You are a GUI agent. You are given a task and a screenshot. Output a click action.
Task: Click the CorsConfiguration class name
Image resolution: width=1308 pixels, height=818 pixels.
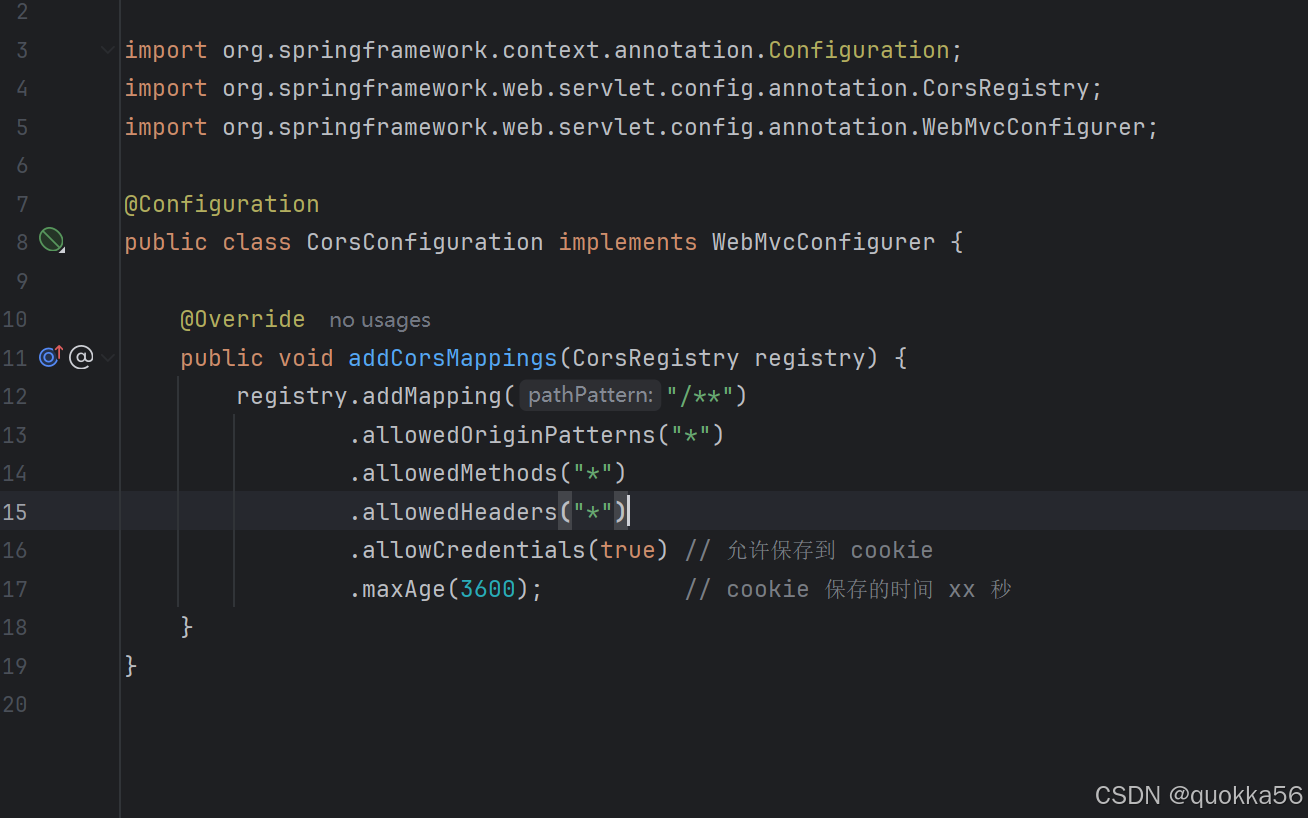point(425,242)
